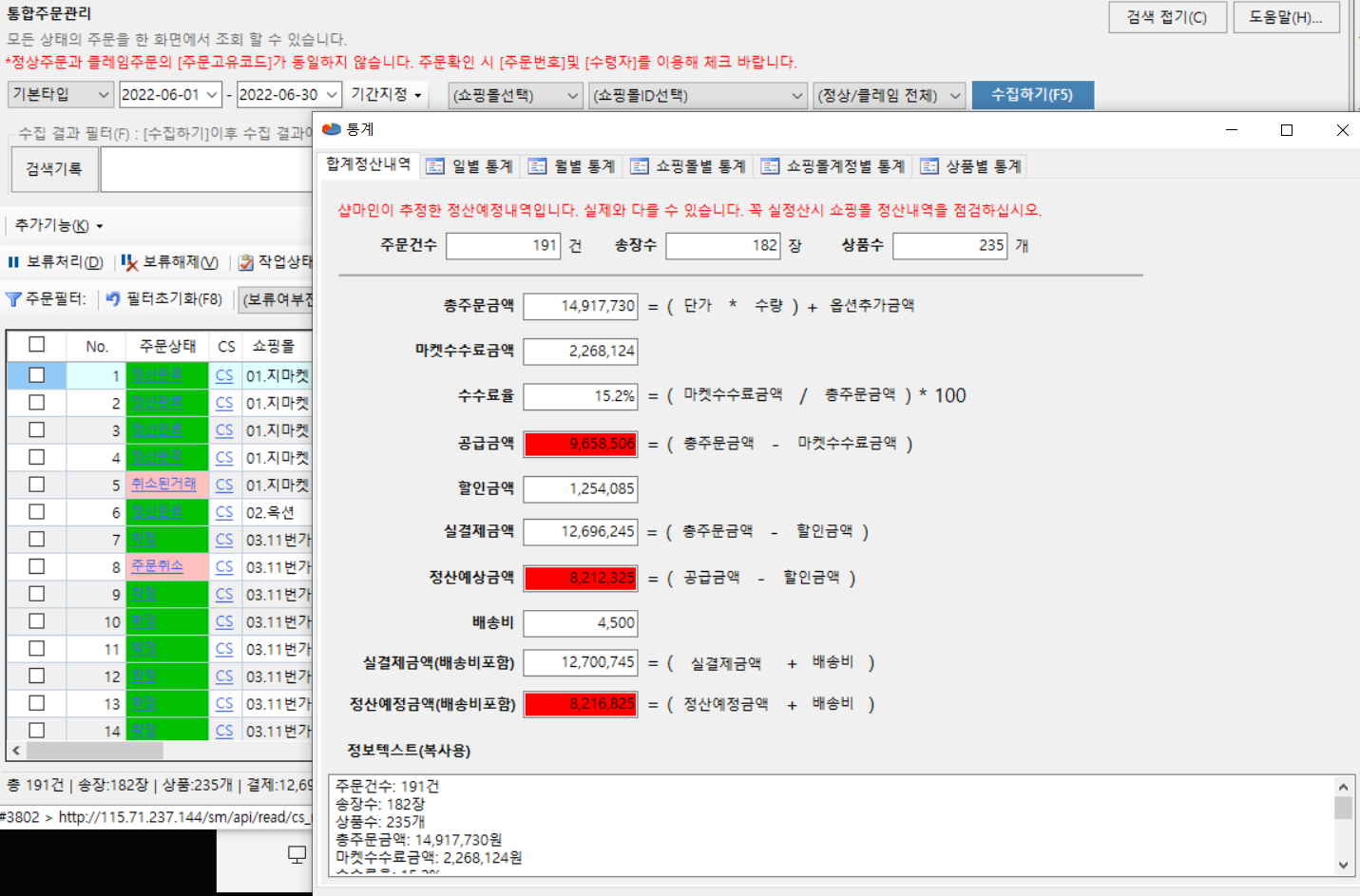The height and width of the screenshot is (896, 1360).
Task: Check the checkbox for order No. 3
Action: (x=37, y=429)
